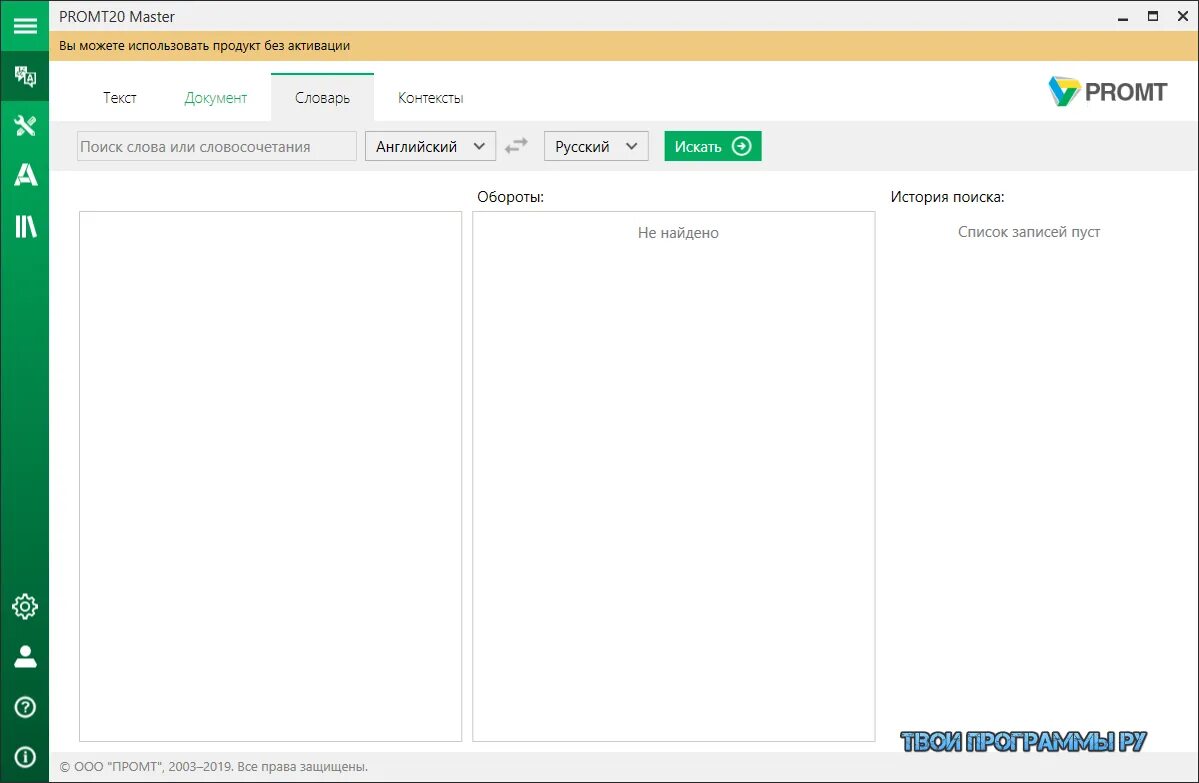Switch to the Текст tab
Viewport: 1199px width, 783px height.
point(119,98)
